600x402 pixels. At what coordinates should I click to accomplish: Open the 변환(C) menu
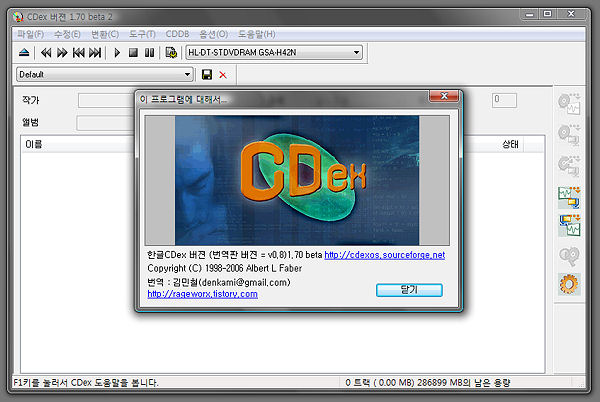coord(104,34)
